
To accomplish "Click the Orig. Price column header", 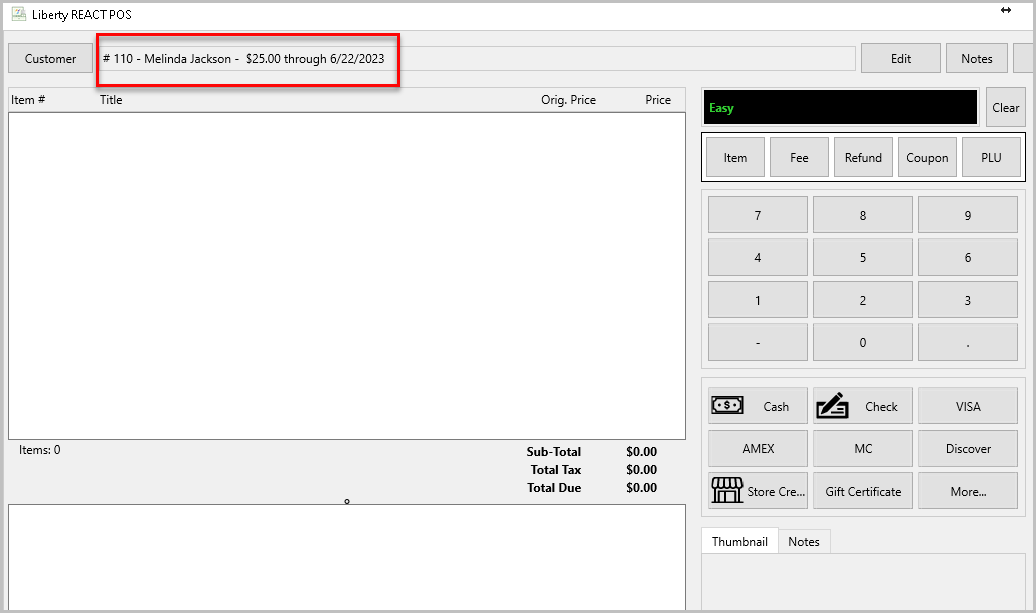I will 568,100.
